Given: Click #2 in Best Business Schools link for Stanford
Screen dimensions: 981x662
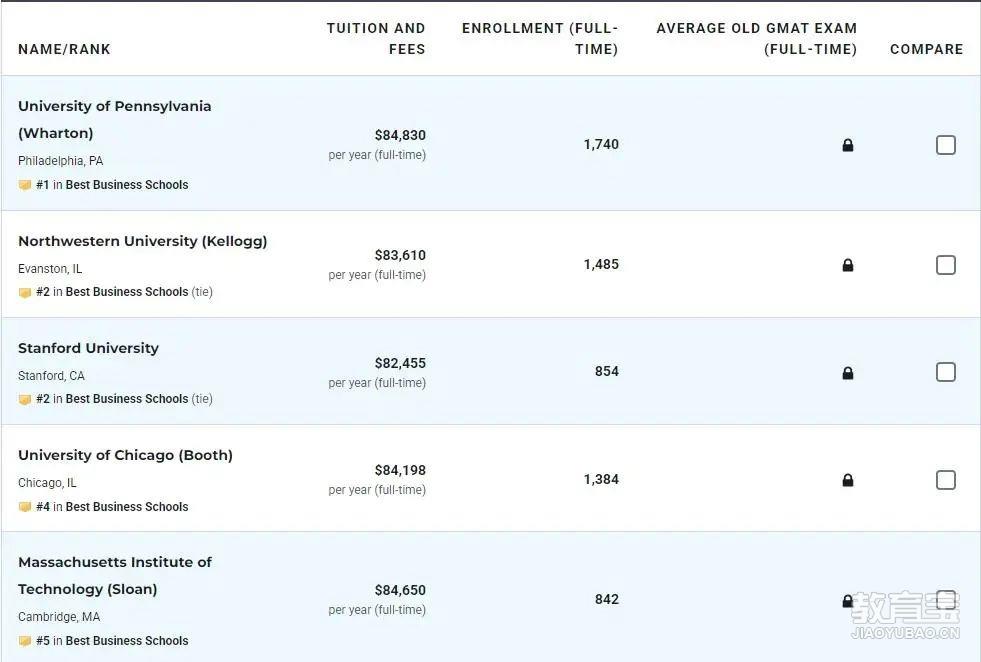Looking at the screenshot, I should pyautogui.click(x=112, y=399).
